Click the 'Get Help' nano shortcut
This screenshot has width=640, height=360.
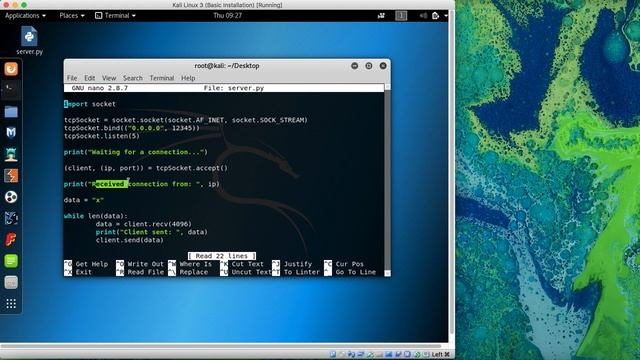pos(86,264)
